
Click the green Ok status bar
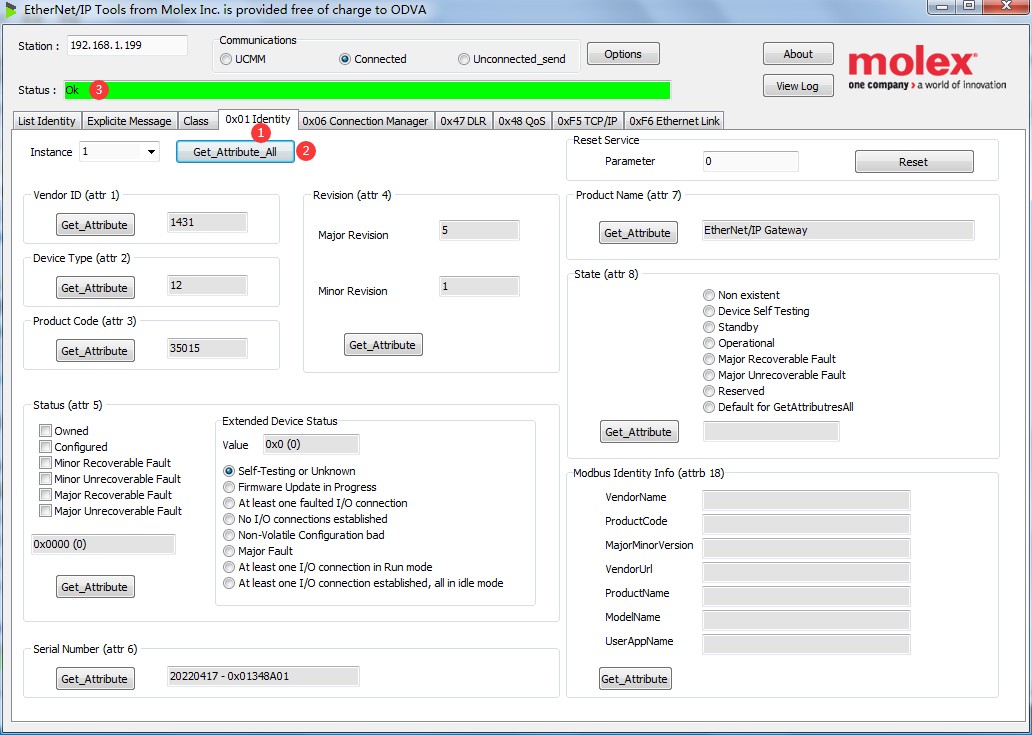tap(367, 90)
